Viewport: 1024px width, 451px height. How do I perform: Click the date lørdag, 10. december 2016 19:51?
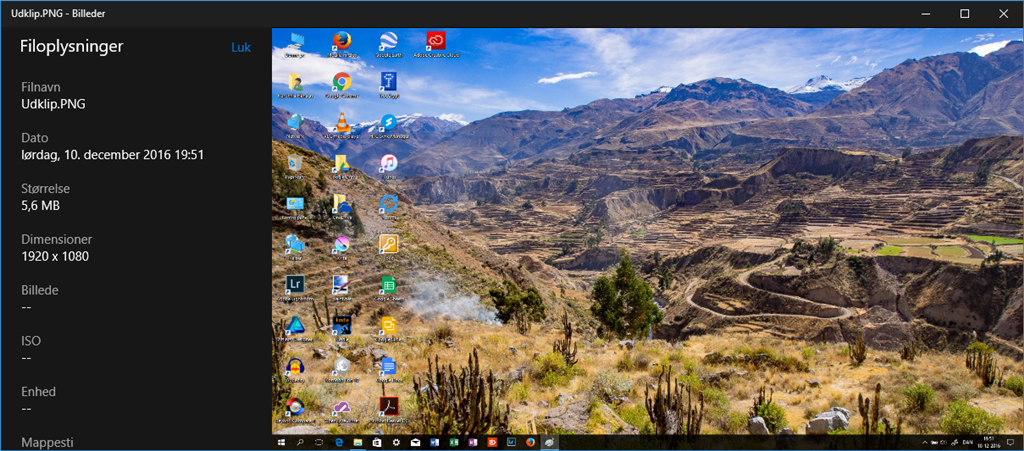[x=113, y=155]
